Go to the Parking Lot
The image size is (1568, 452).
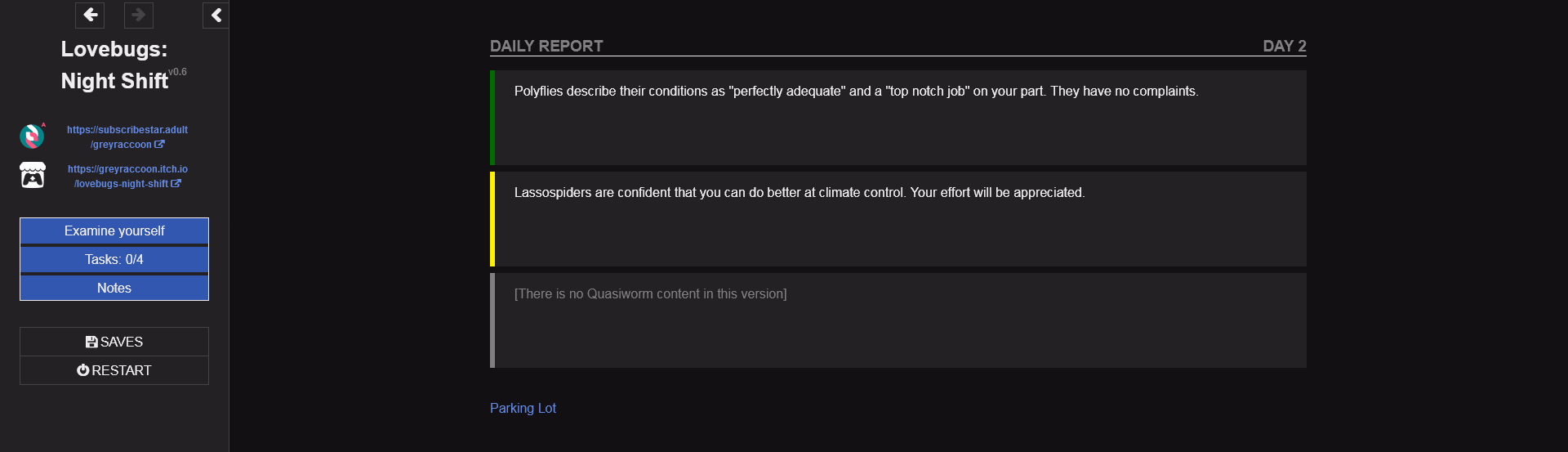(523, 408)
